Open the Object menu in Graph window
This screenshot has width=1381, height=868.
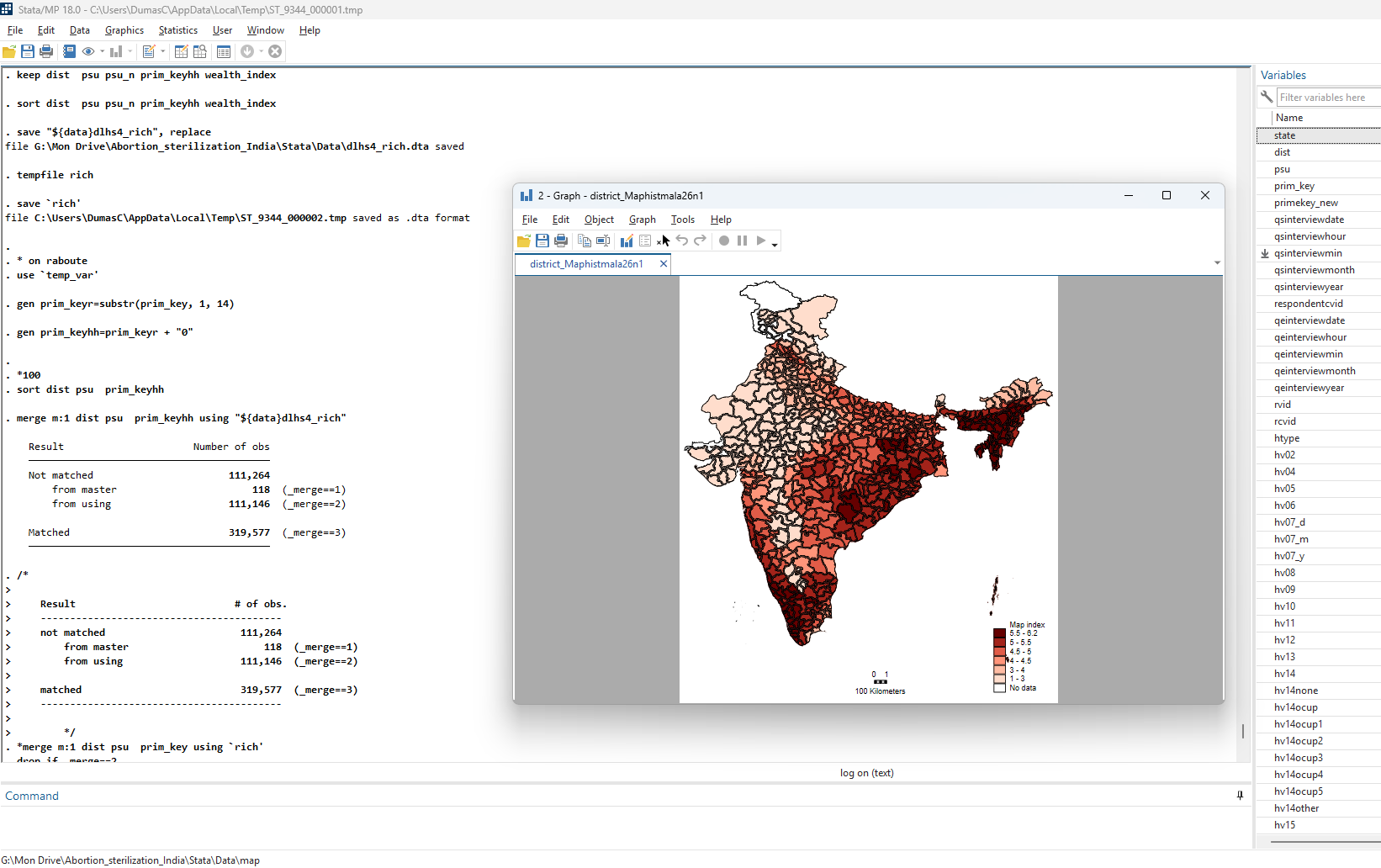pos(599,220)
